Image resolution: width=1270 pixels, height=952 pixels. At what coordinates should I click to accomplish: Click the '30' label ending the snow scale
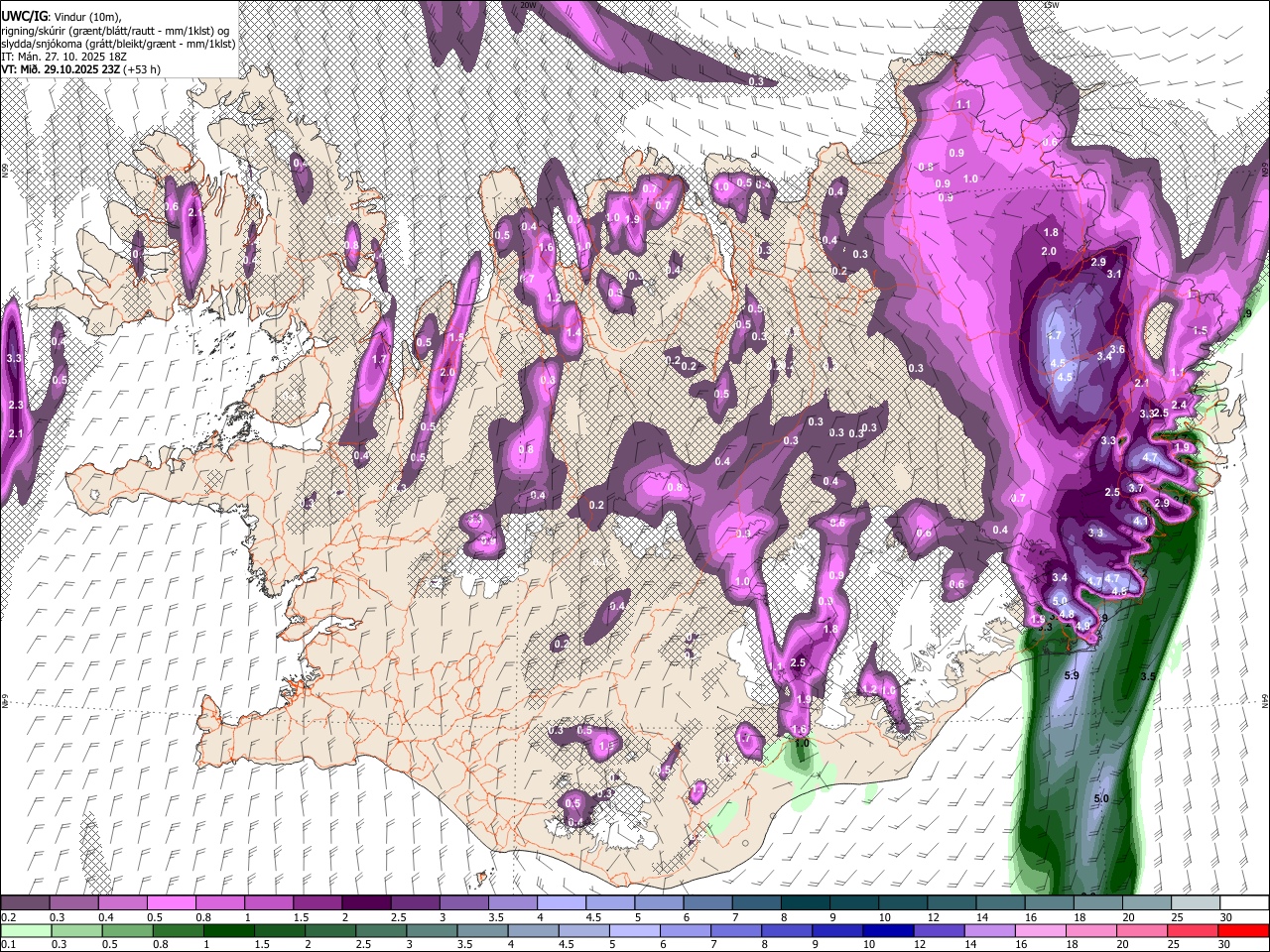point(1226,917)
